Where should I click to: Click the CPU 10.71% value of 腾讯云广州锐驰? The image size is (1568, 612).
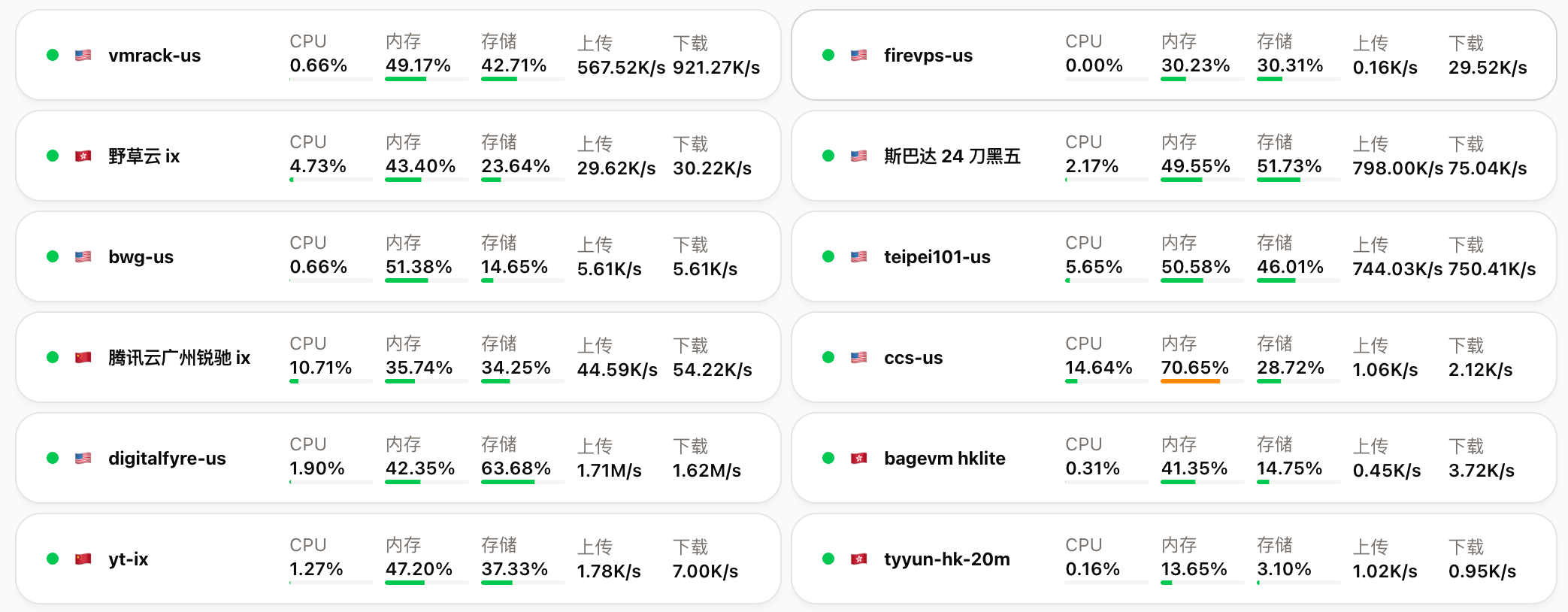click(321, 368)
